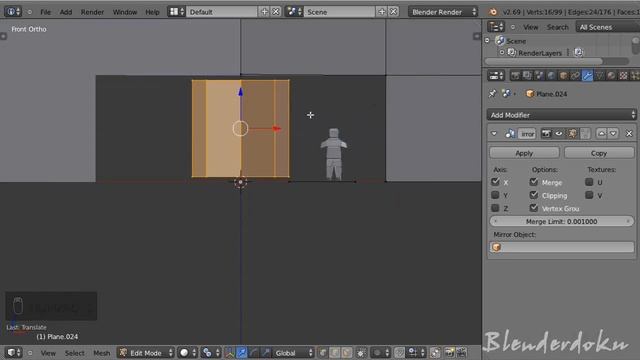Switch to edge select mode

point(335,352)
